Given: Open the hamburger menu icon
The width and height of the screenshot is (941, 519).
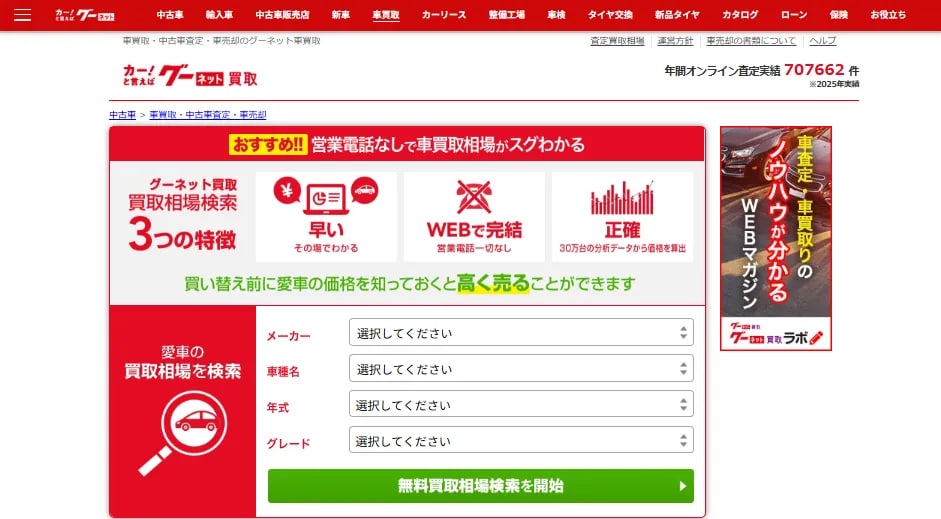Looking at the screenshot, I should tap(22, 15).
